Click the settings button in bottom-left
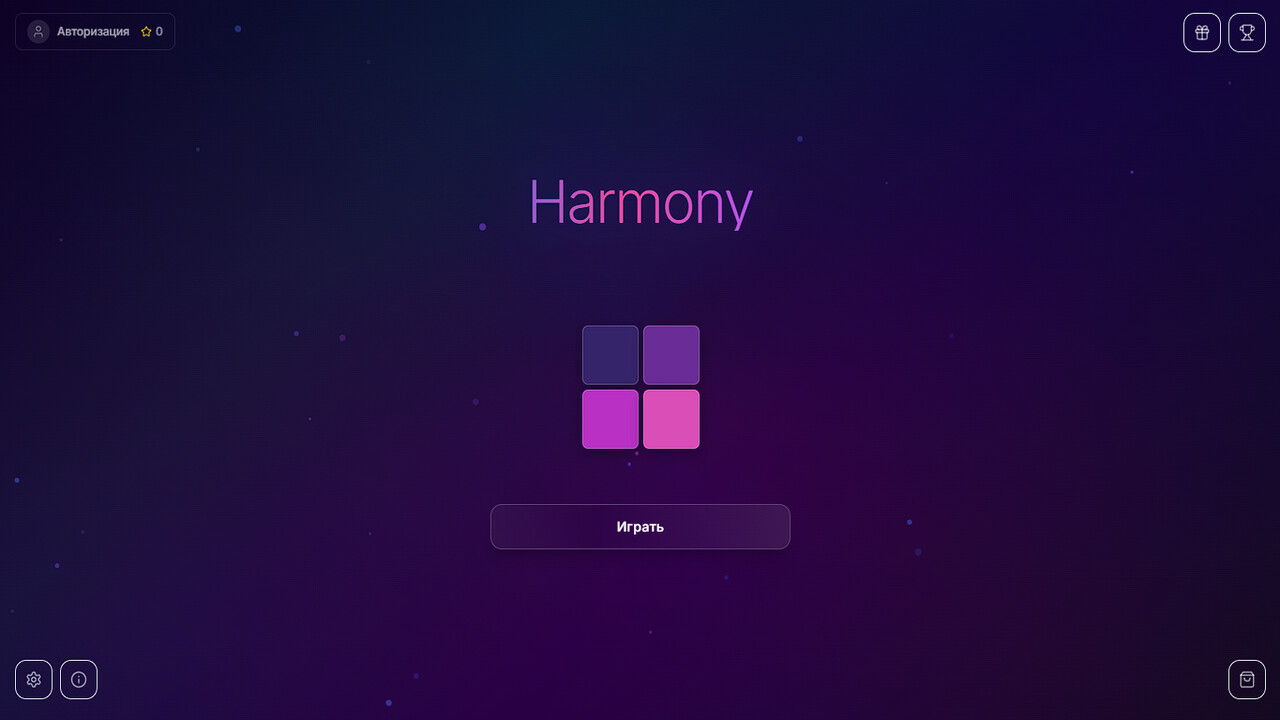 click(33, 679)
